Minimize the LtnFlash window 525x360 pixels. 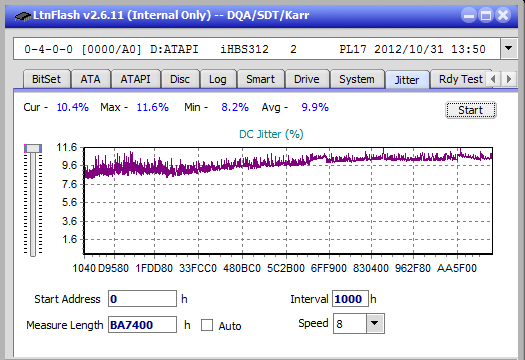[469, 15]
